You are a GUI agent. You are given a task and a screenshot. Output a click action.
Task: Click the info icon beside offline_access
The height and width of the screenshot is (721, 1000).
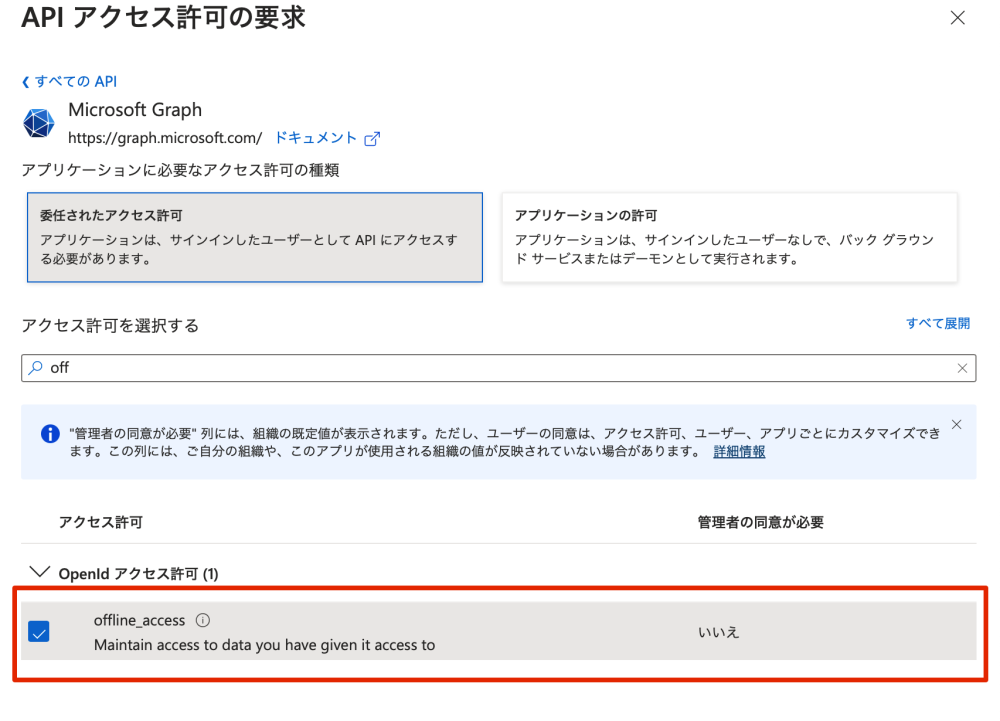point(202,620)
